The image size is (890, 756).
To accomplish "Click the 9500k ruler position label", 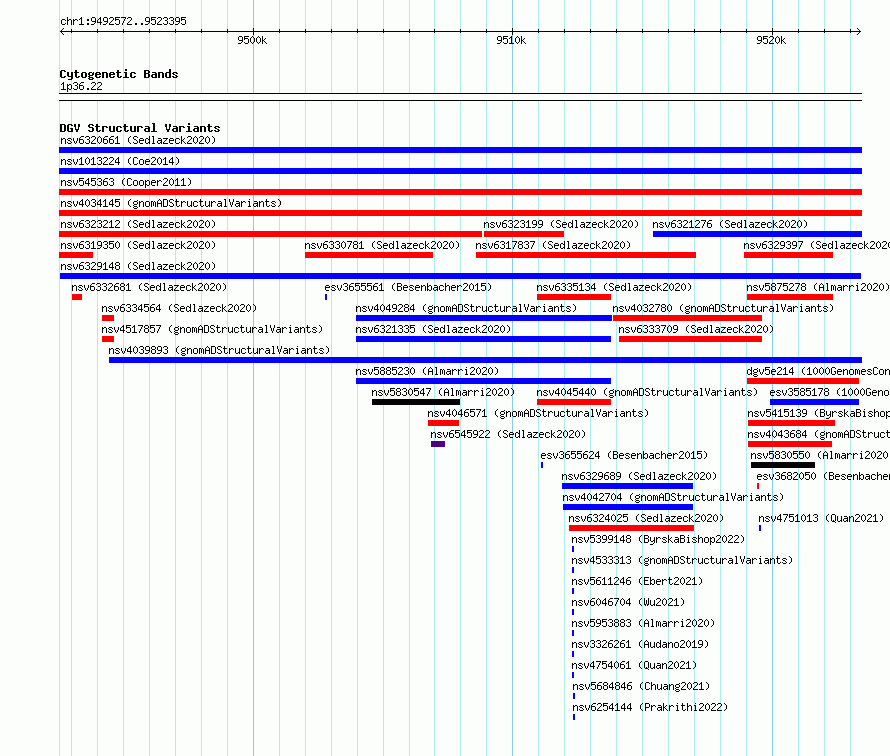I will 252,40.
